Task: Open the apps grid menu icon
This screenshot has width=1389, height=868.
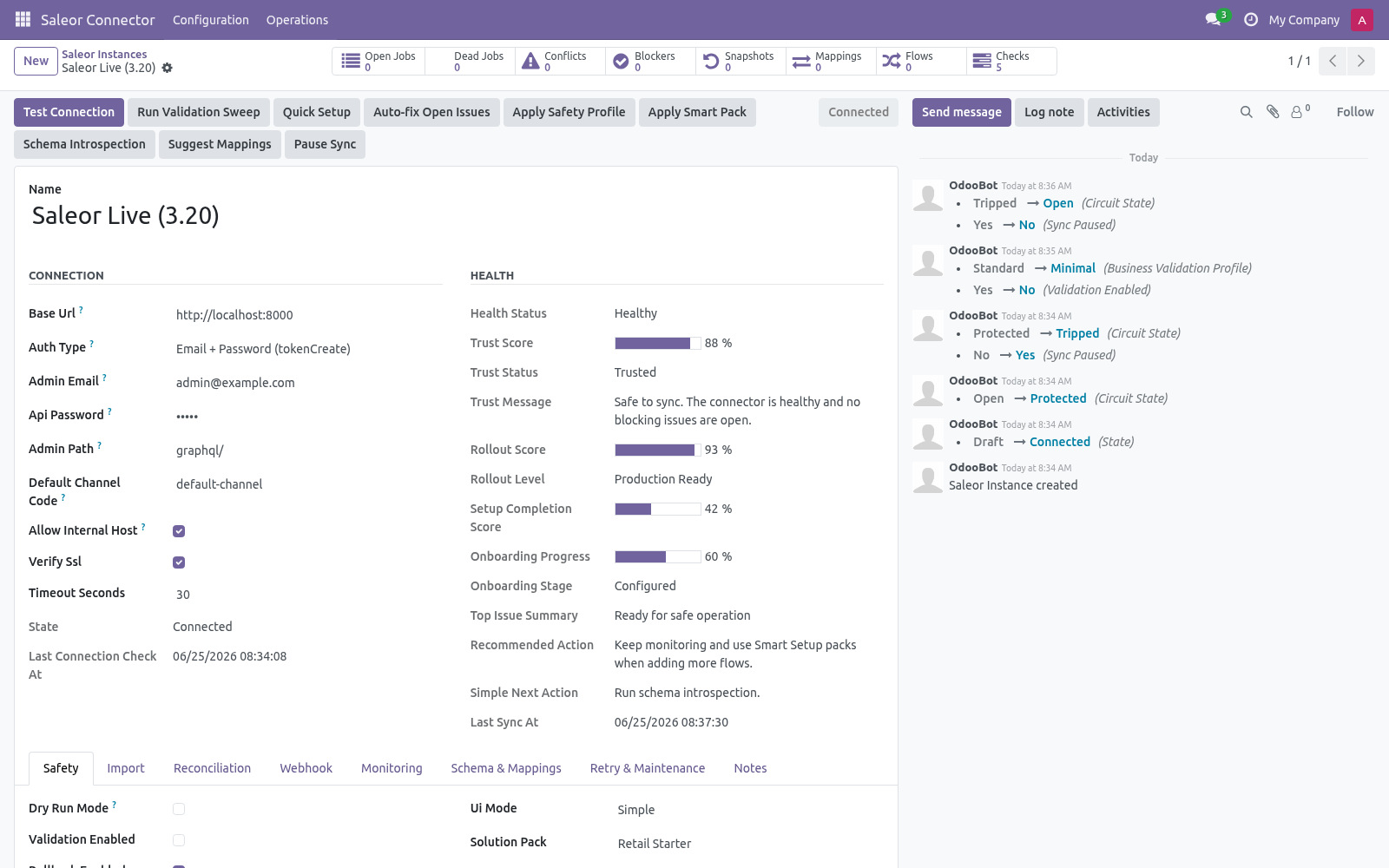Action: [x=23, y=19]
